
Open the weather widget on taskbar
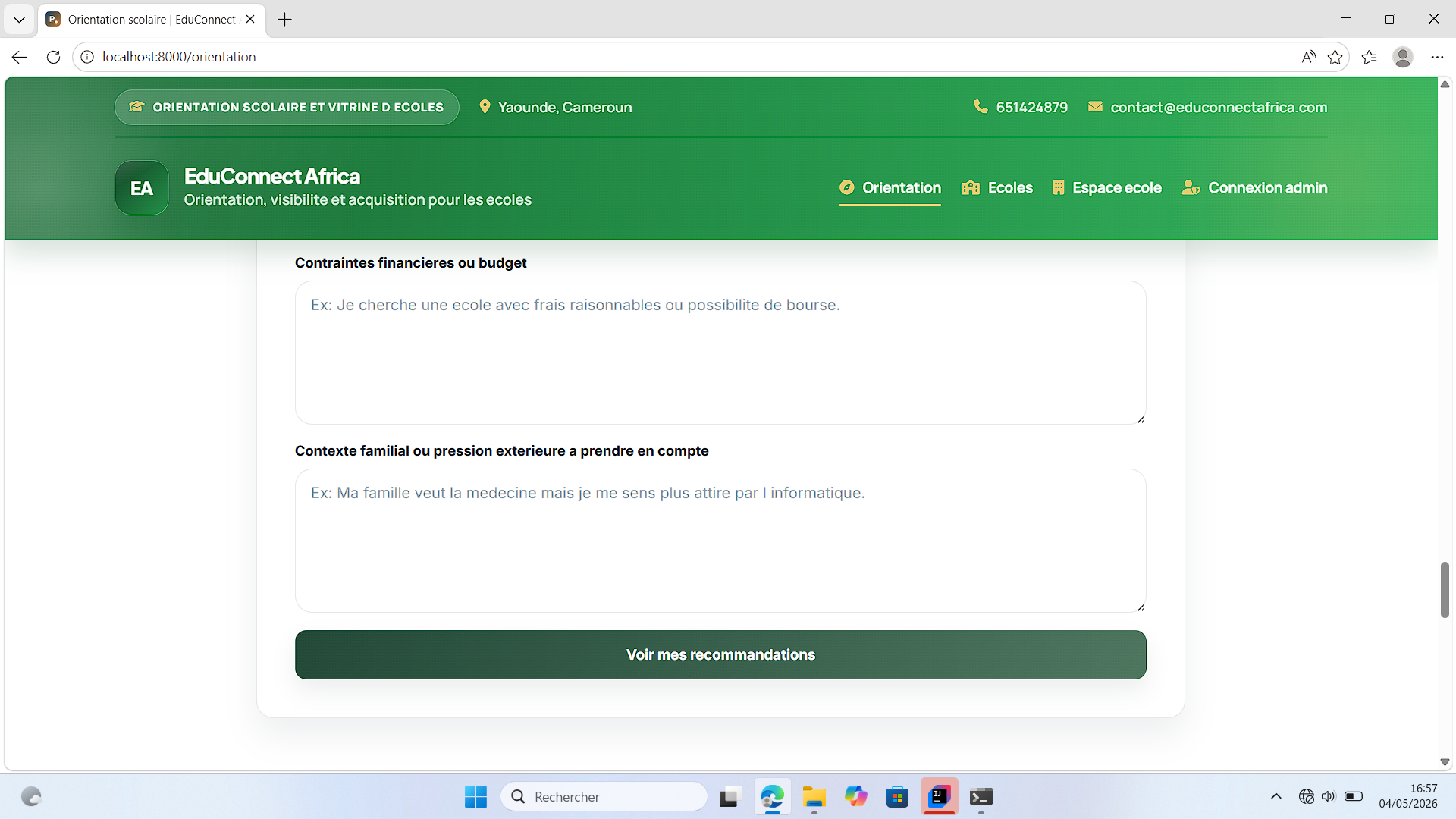(x=31, y=796)
